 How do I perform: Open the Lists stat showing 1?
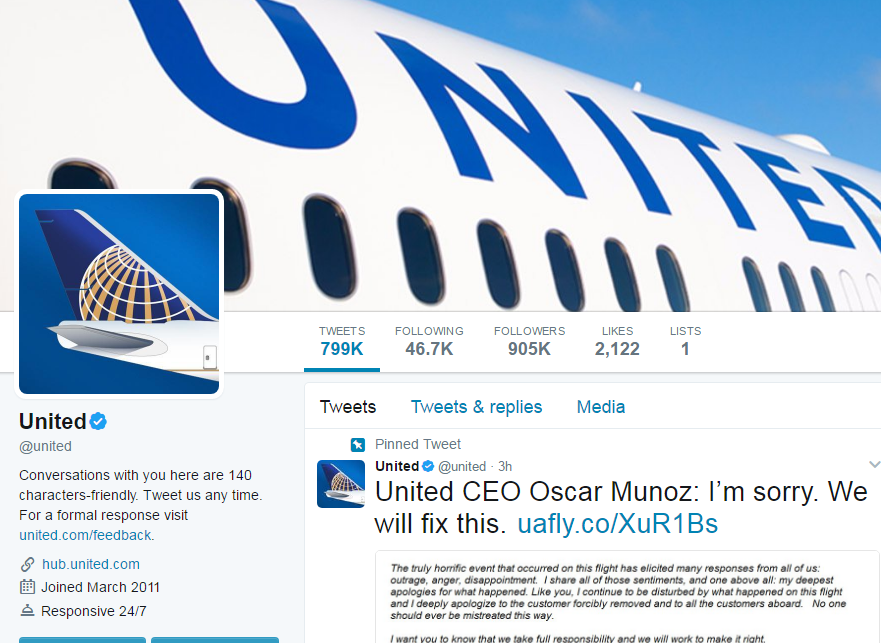(x=685, y=341)
